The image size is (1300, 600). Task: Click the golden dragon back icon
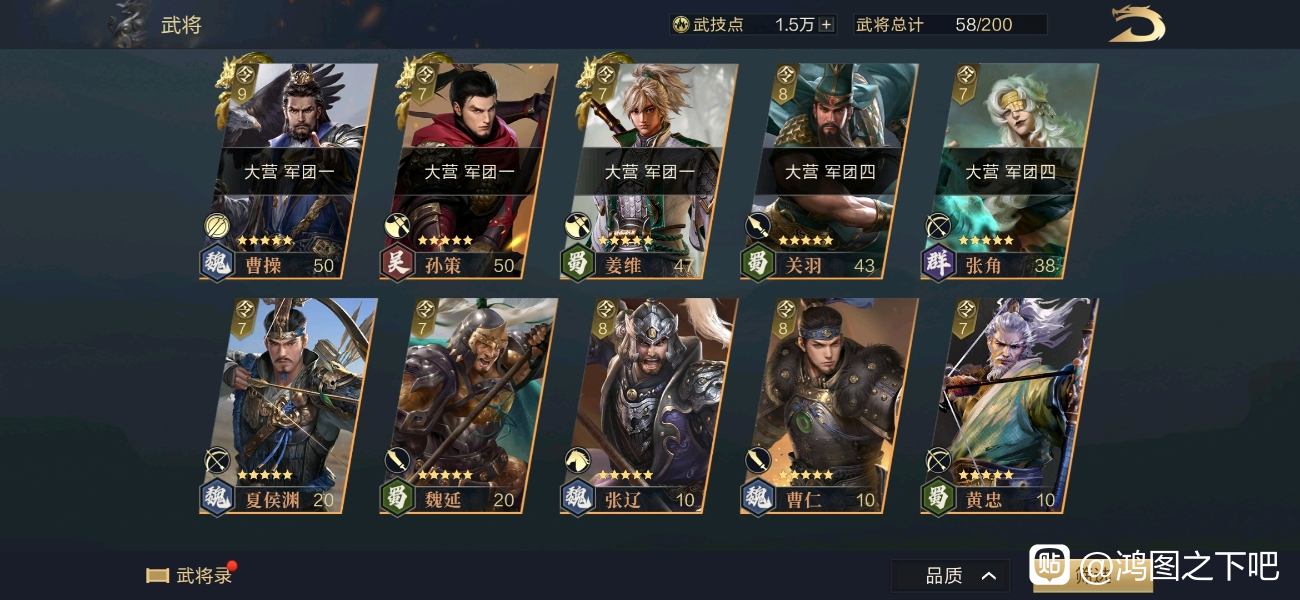point(1137,24)
